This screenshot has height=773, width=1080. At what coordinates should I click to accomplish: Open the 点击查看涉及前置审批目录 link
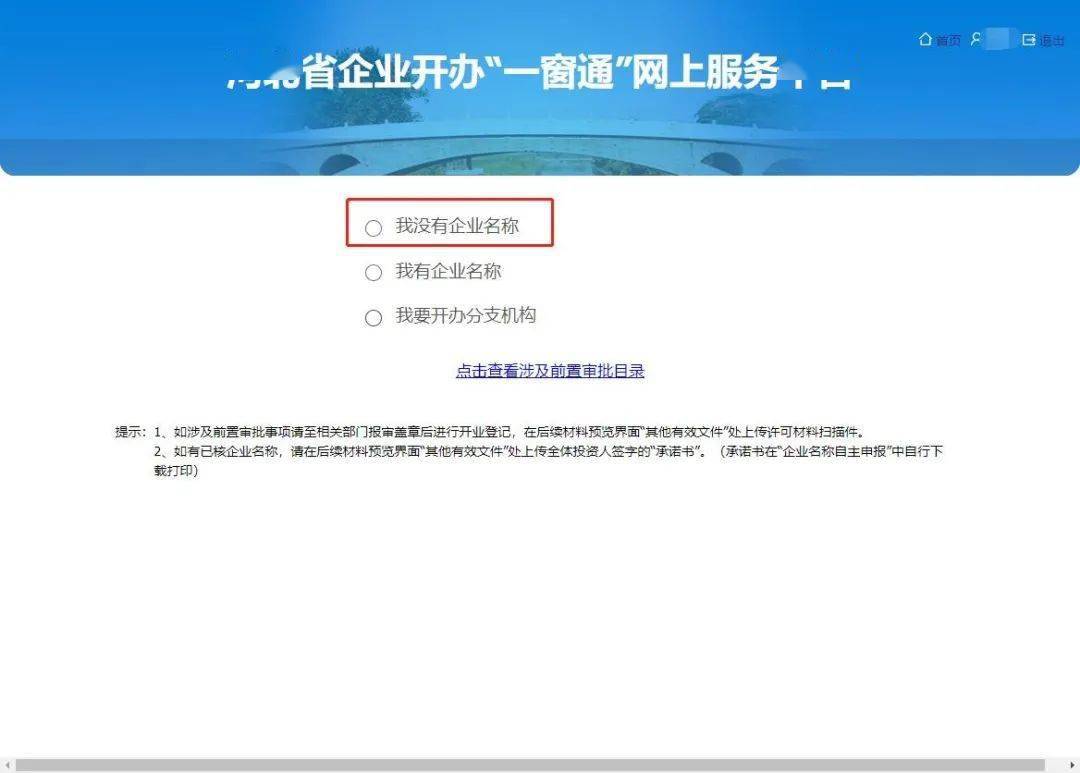pyautogui.click(x=550, y=371)
